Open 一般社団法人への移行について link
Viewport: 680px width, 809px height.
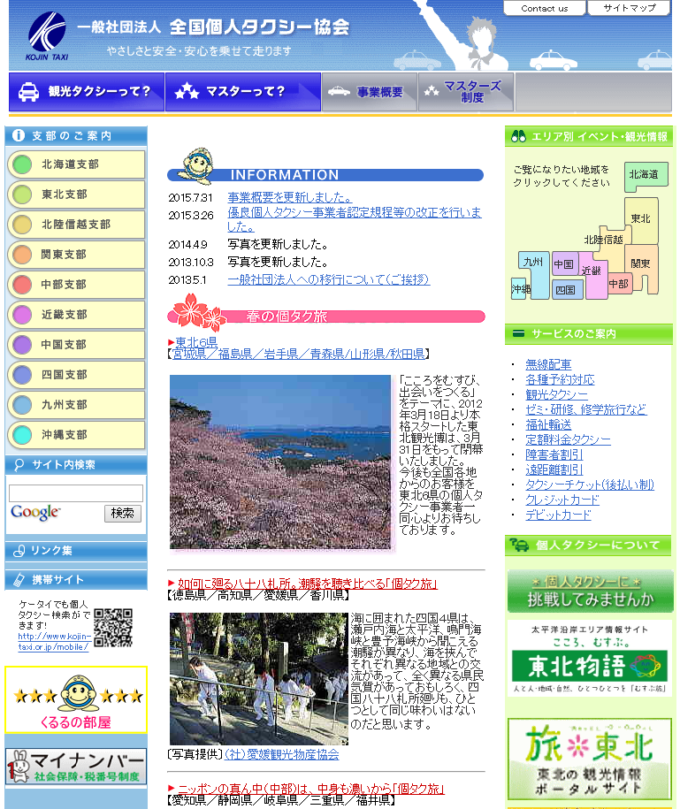(x=328, y=280)
